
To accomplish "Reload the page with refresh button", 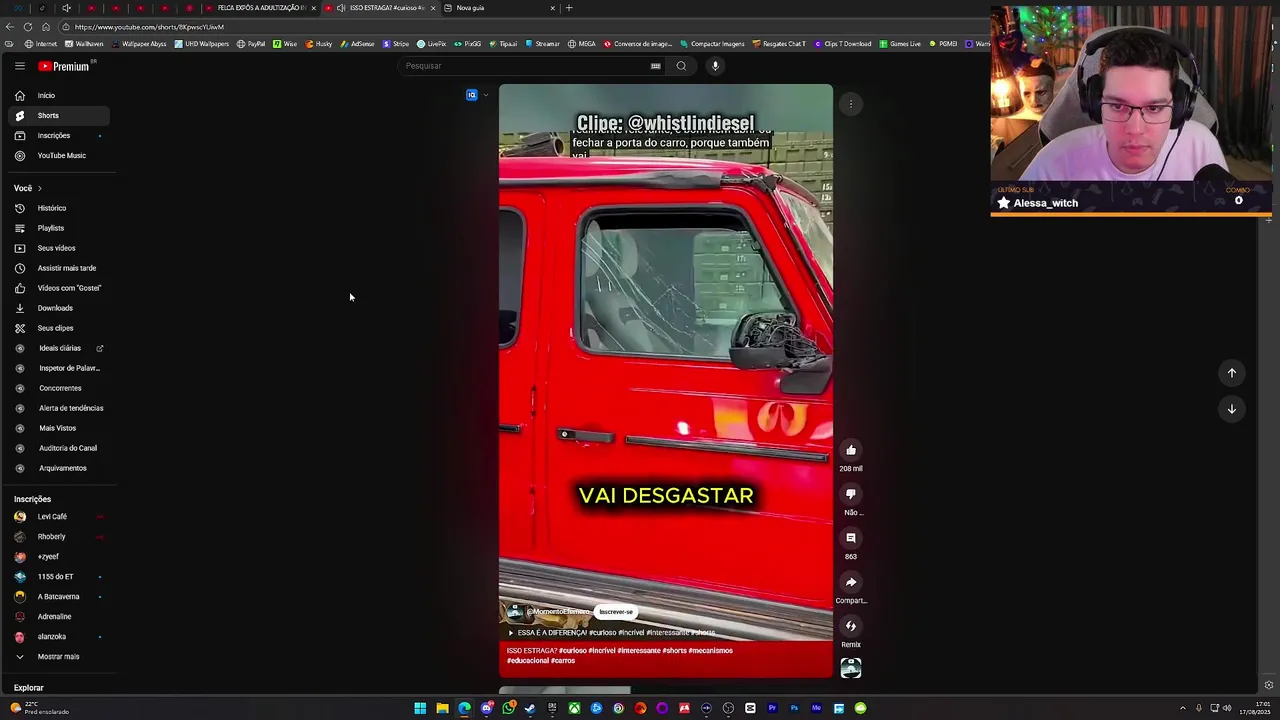I will point(27,27).
